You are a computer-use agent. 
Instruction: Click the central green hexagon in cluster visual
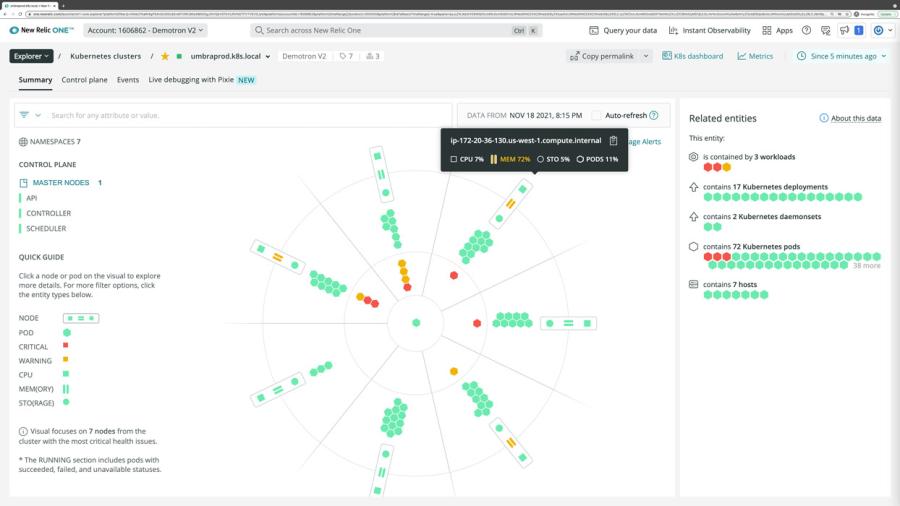coord(416,323)
